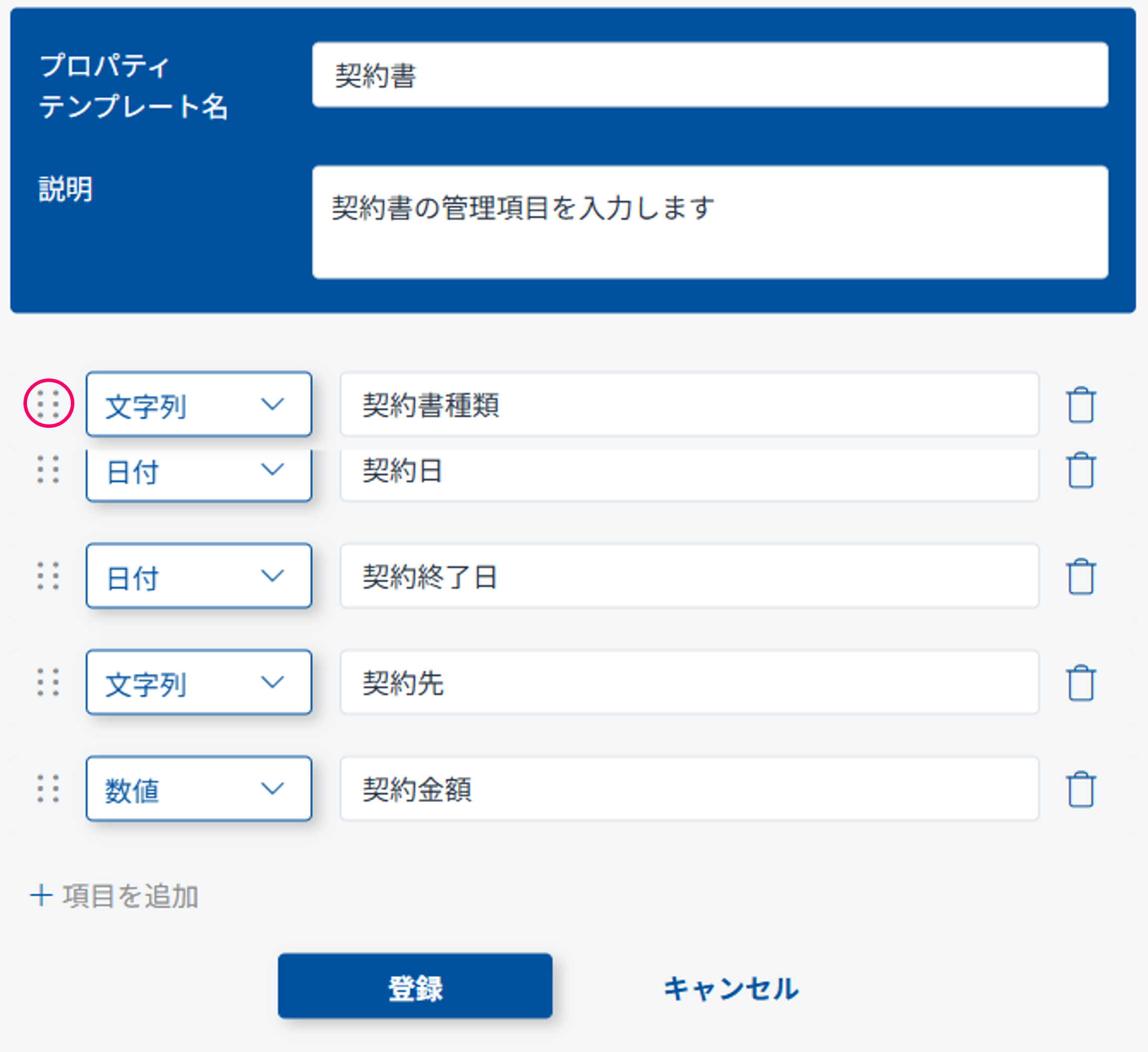Click drag handle beside the 契約先 row

coord(48,682)
